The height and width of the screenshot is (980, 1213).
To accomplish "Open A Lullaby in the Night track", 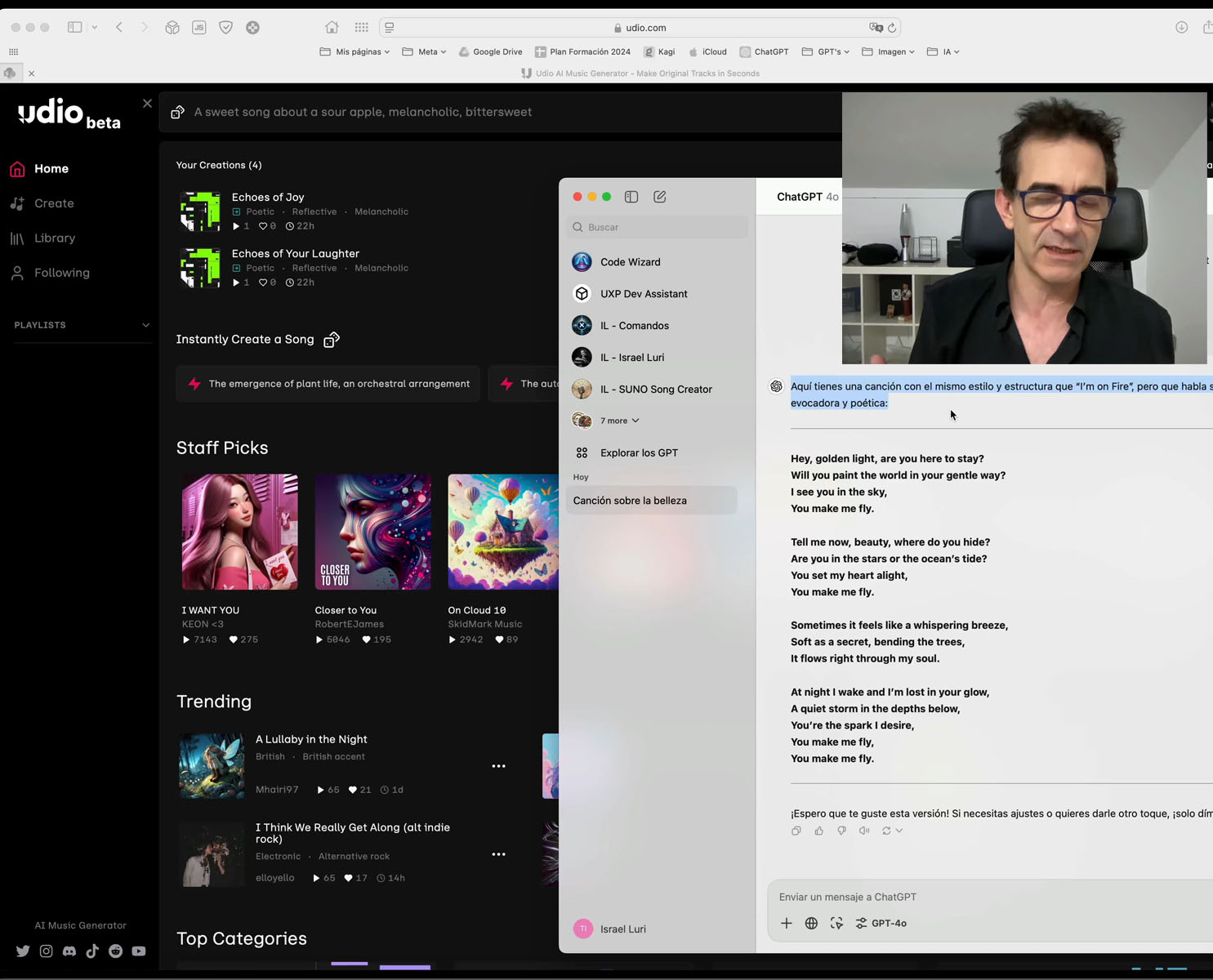I will pyautogui.click(x=311, y=739).
